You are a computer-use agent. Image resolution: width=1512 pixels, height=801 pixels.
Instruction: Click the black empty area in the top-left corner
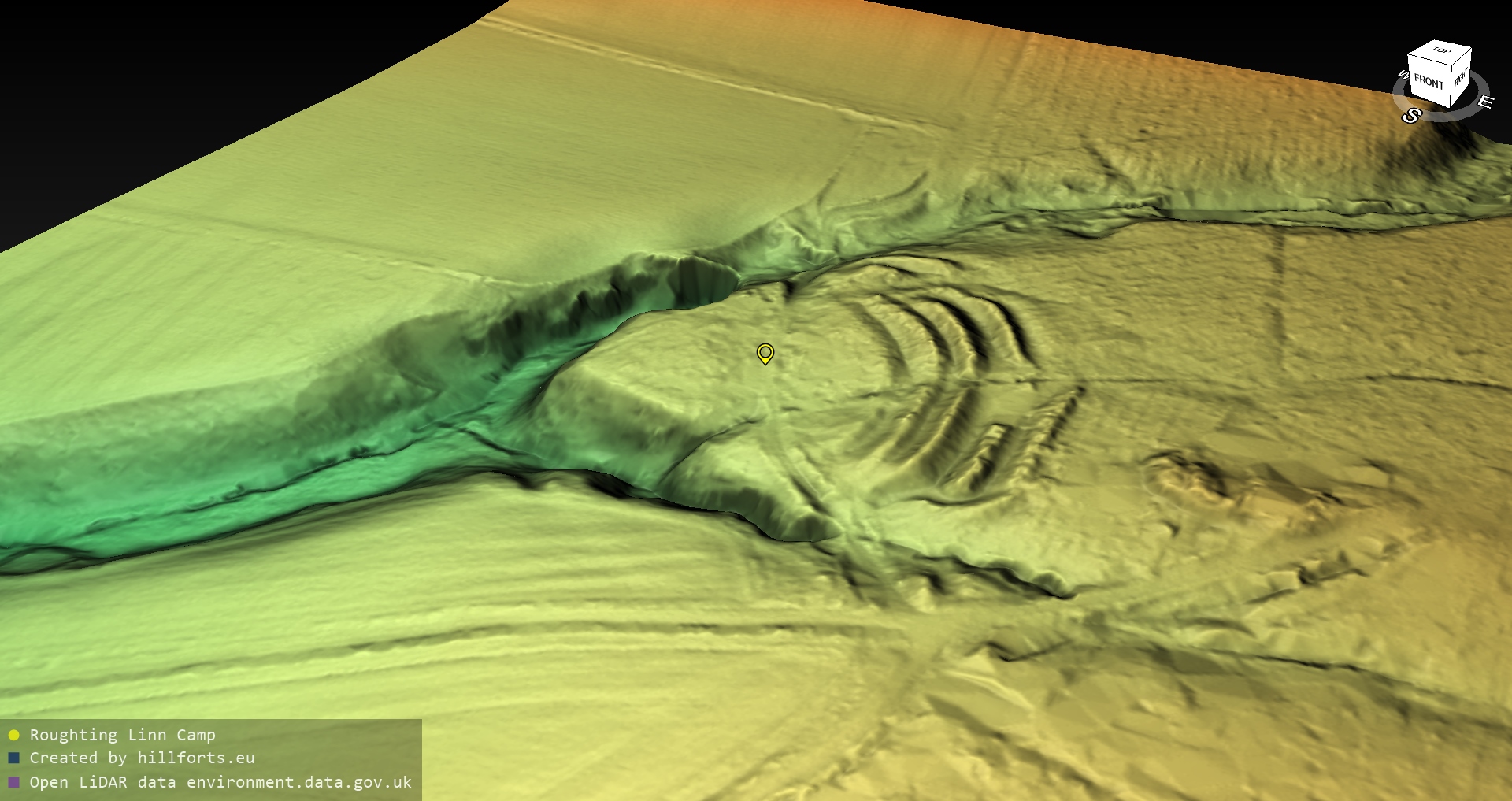pyautogui.click(x=118, y=79)
